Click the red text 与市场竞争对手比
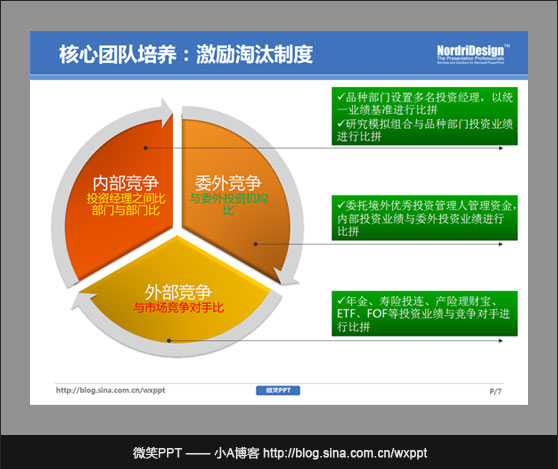 point(178,307)
